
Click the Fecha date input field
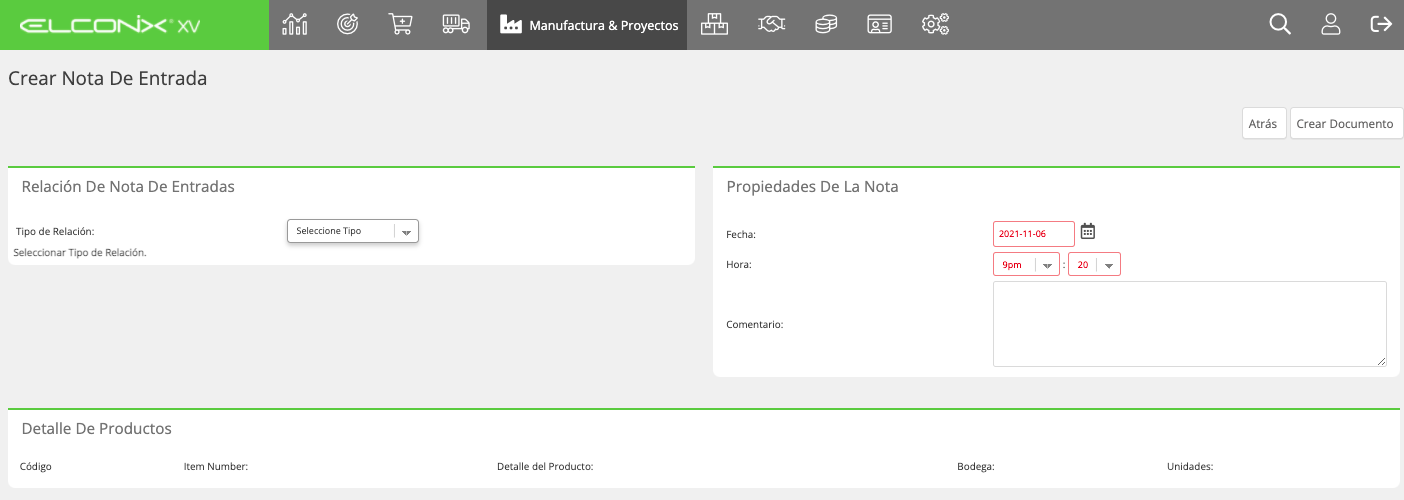point(1034,234)
